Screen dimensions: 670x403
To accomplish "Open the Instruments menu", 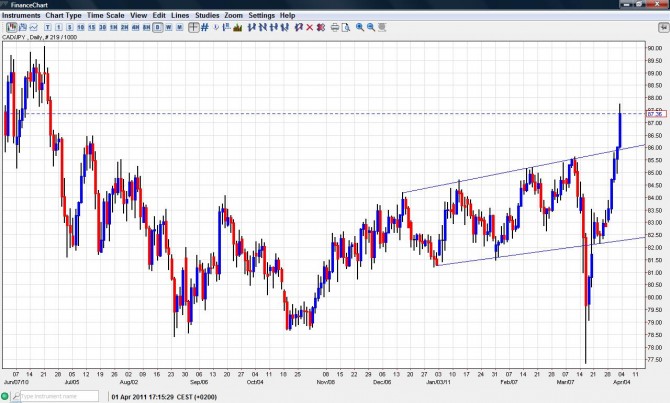I will 21,15.
